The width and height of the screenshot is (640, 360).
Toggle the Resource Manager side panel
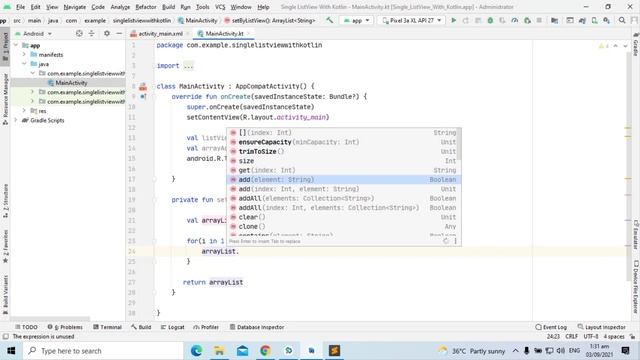(x=5, y=99)
